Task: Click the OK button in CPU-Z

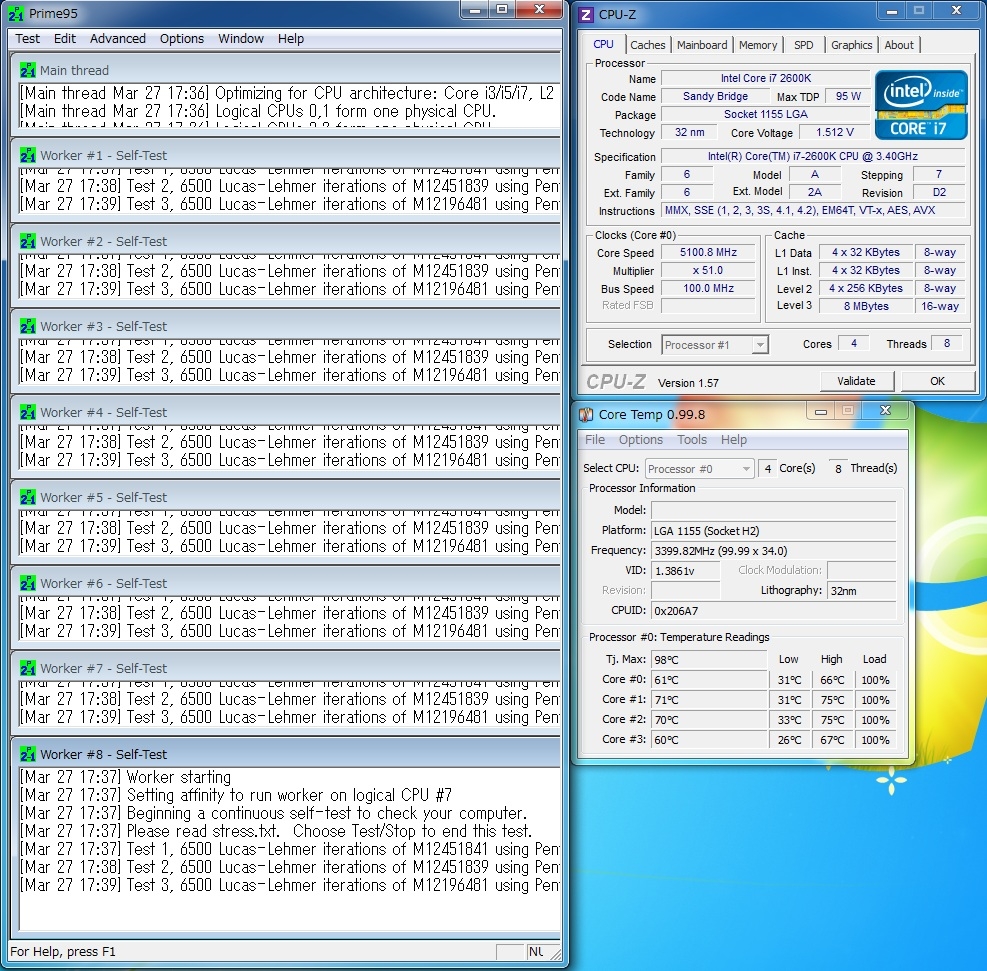Action: (937, 381)
